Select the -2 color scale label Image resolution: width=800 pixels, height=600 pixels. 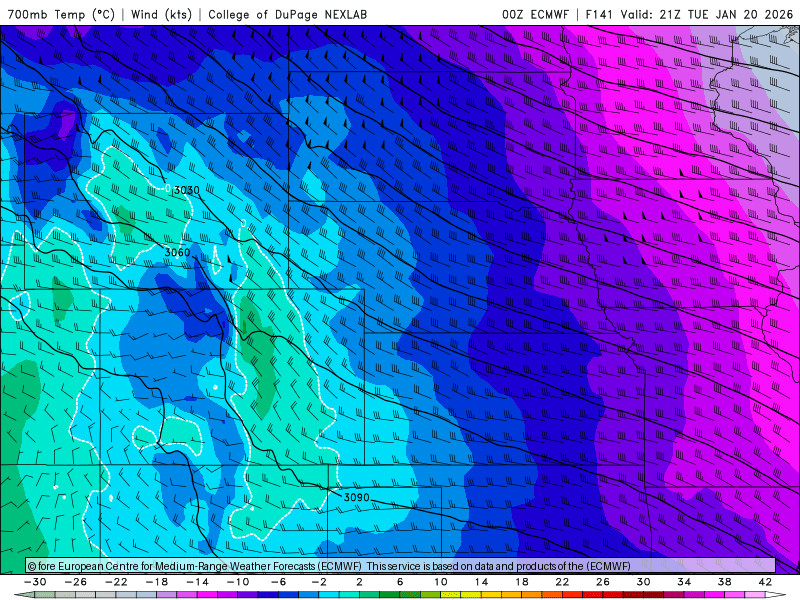tap(319, 582)
